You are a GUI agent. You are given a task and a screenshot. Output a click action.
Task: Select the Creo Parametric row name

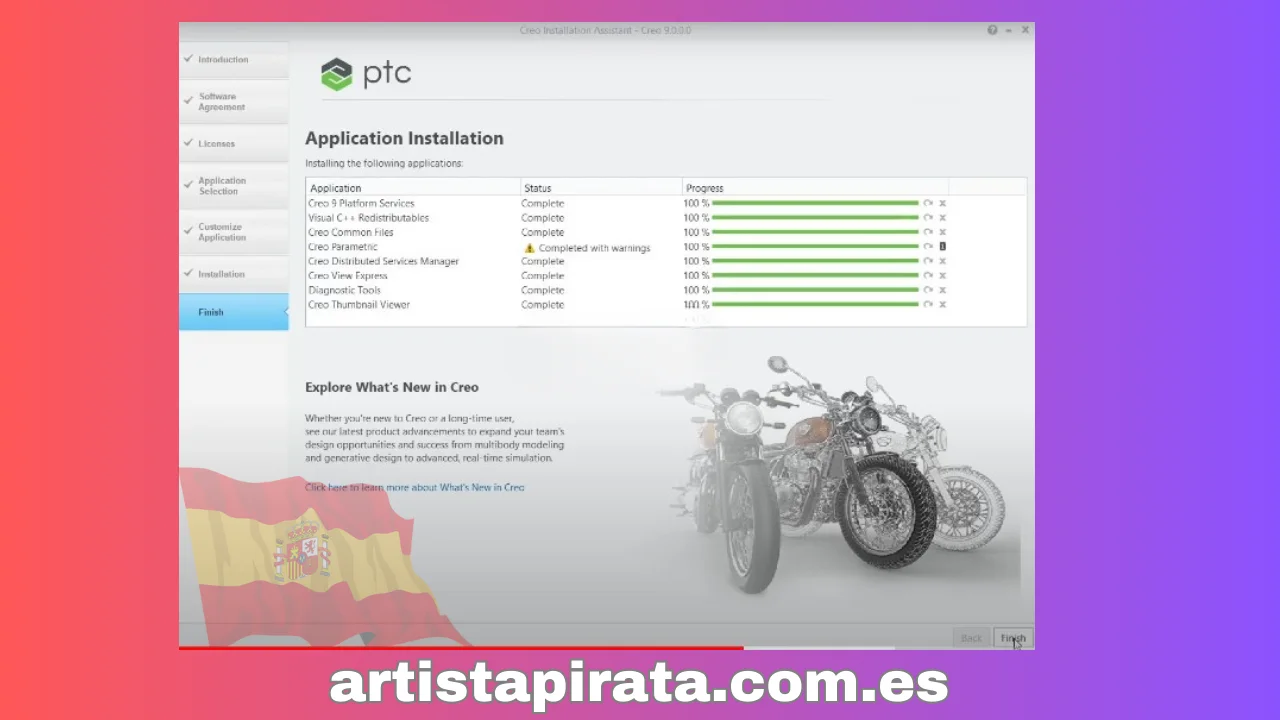click(x=343, y=247)
